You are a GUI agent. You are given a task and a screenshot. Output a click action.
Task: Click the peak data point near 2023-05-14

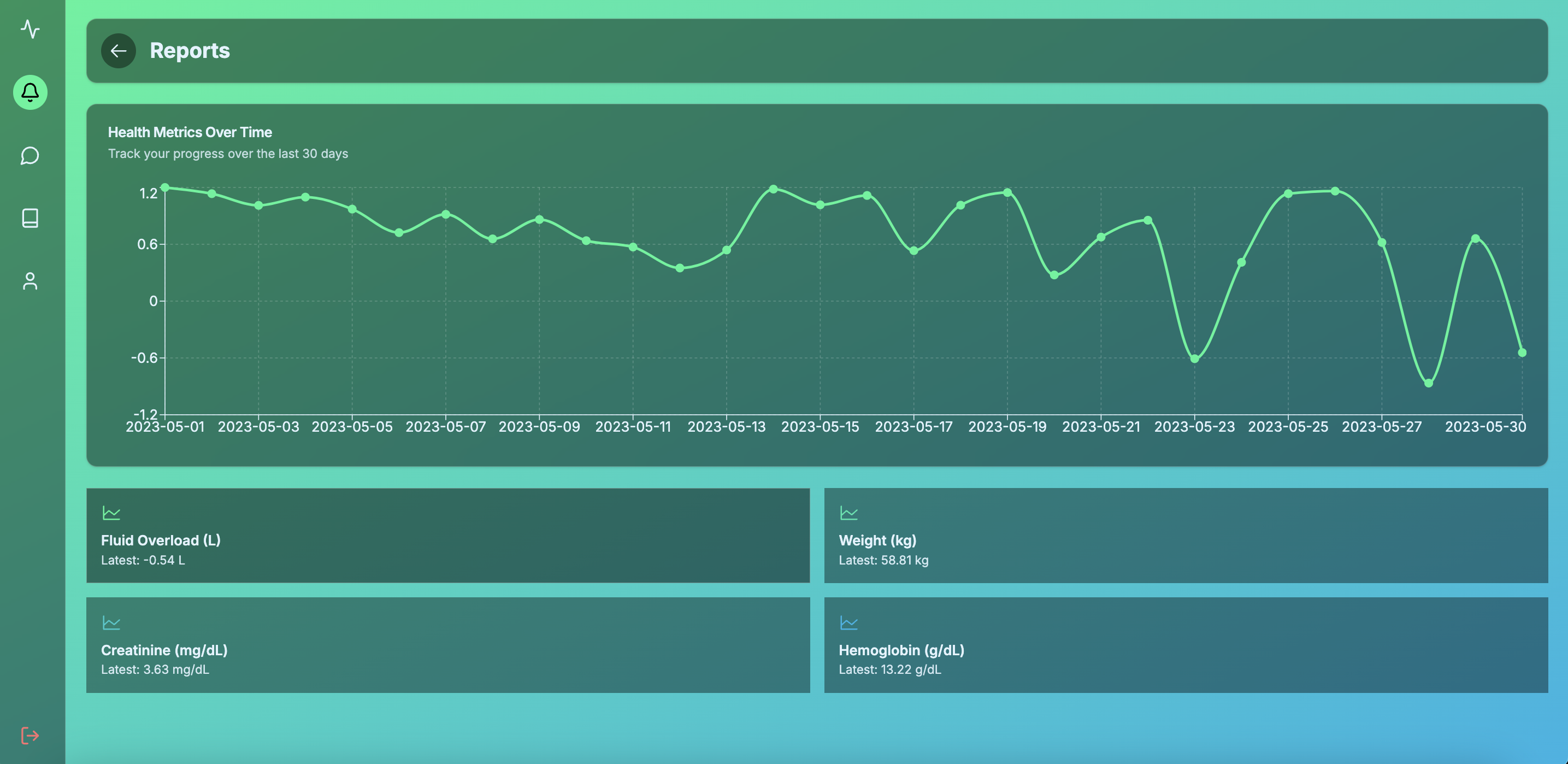tap(774, 189)
